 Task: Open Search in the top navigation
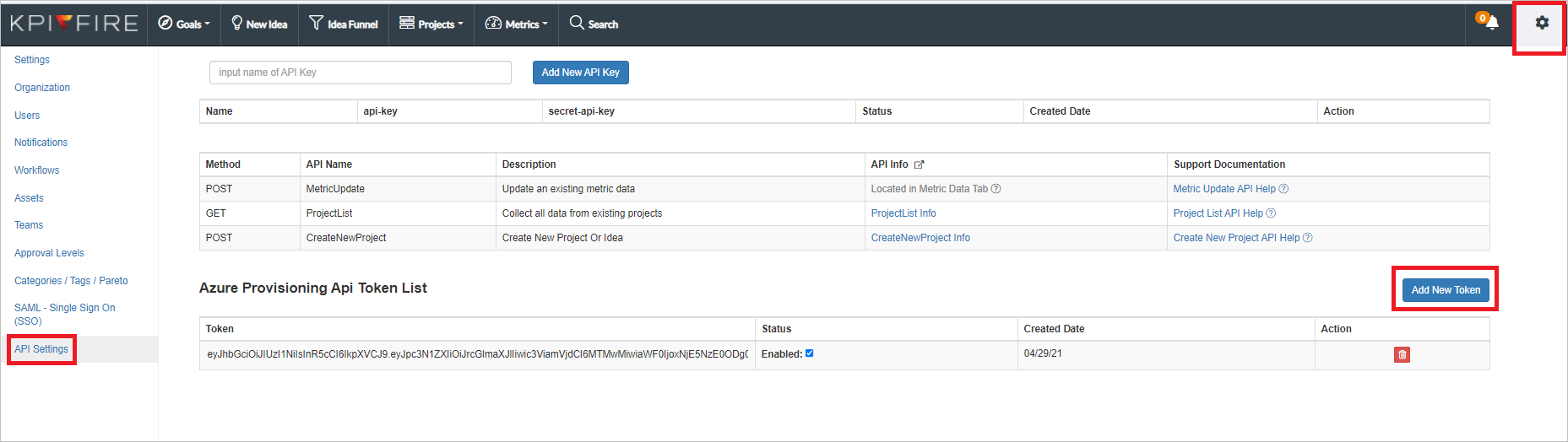(x=594, y=24)
